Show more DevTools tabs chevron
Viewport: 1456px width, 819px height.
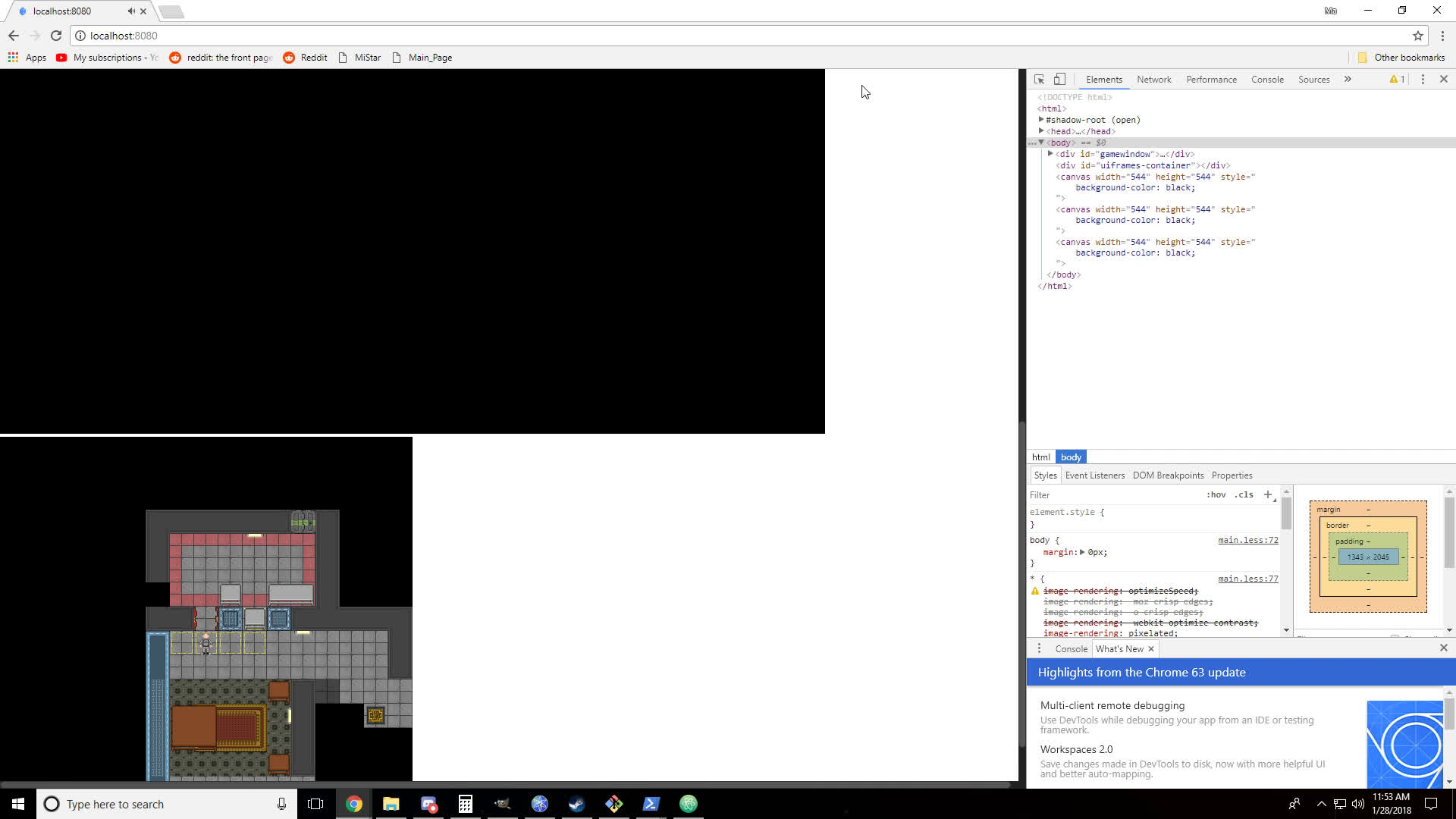(1348, 79)
